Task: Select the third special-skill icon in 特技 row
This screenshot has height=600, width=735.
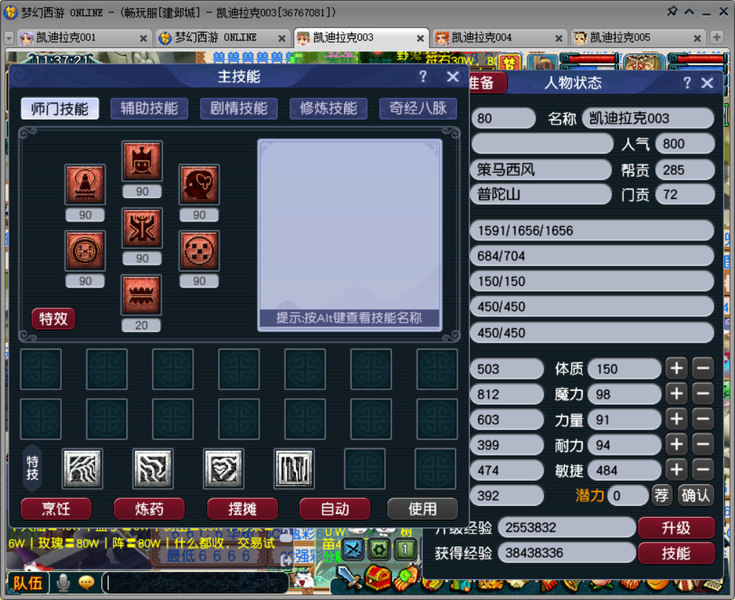Action: coord(224,468)
